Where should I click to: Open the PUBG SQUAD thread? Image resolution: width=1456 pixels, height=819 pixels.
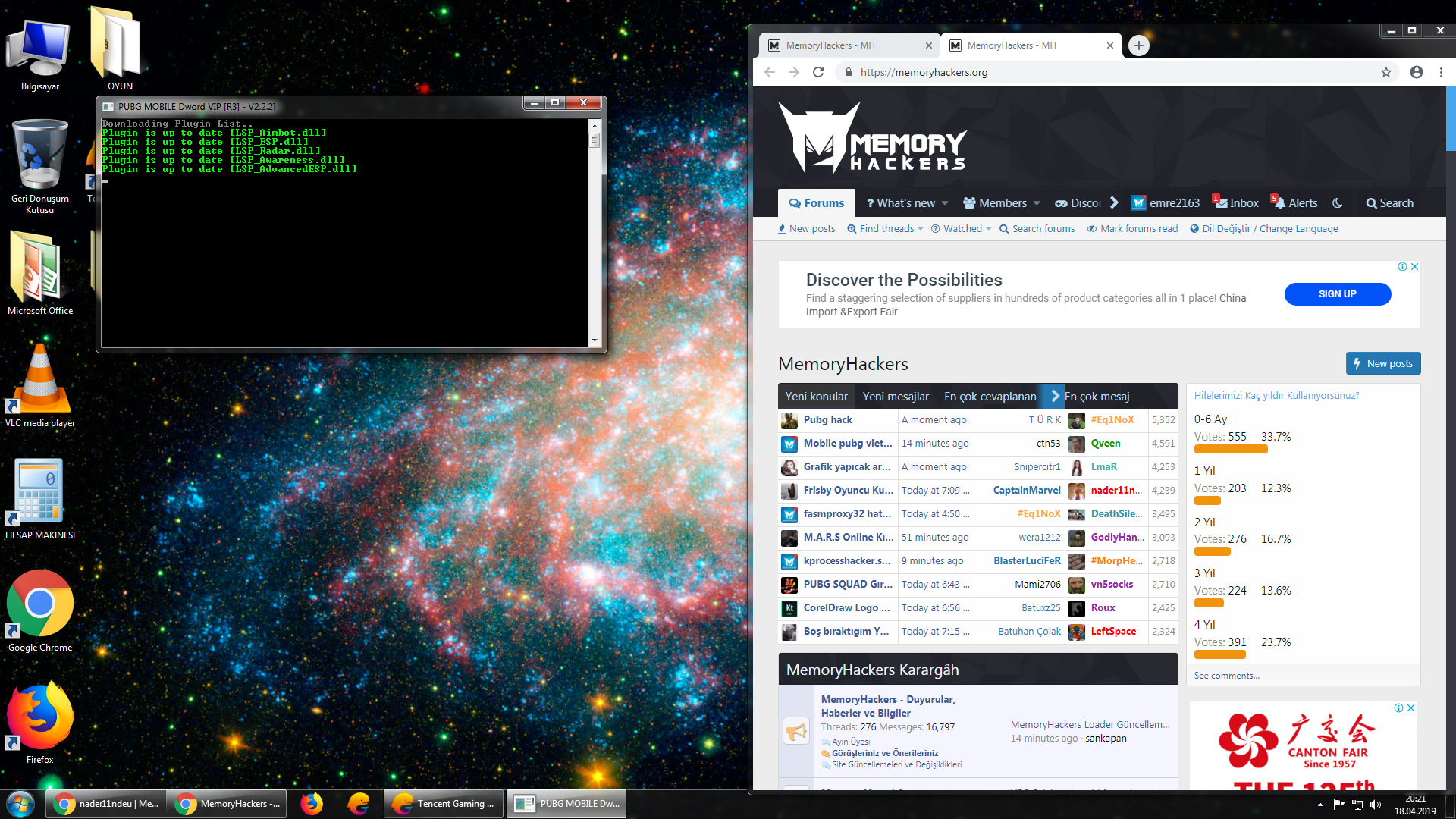(x=848, y=584)
